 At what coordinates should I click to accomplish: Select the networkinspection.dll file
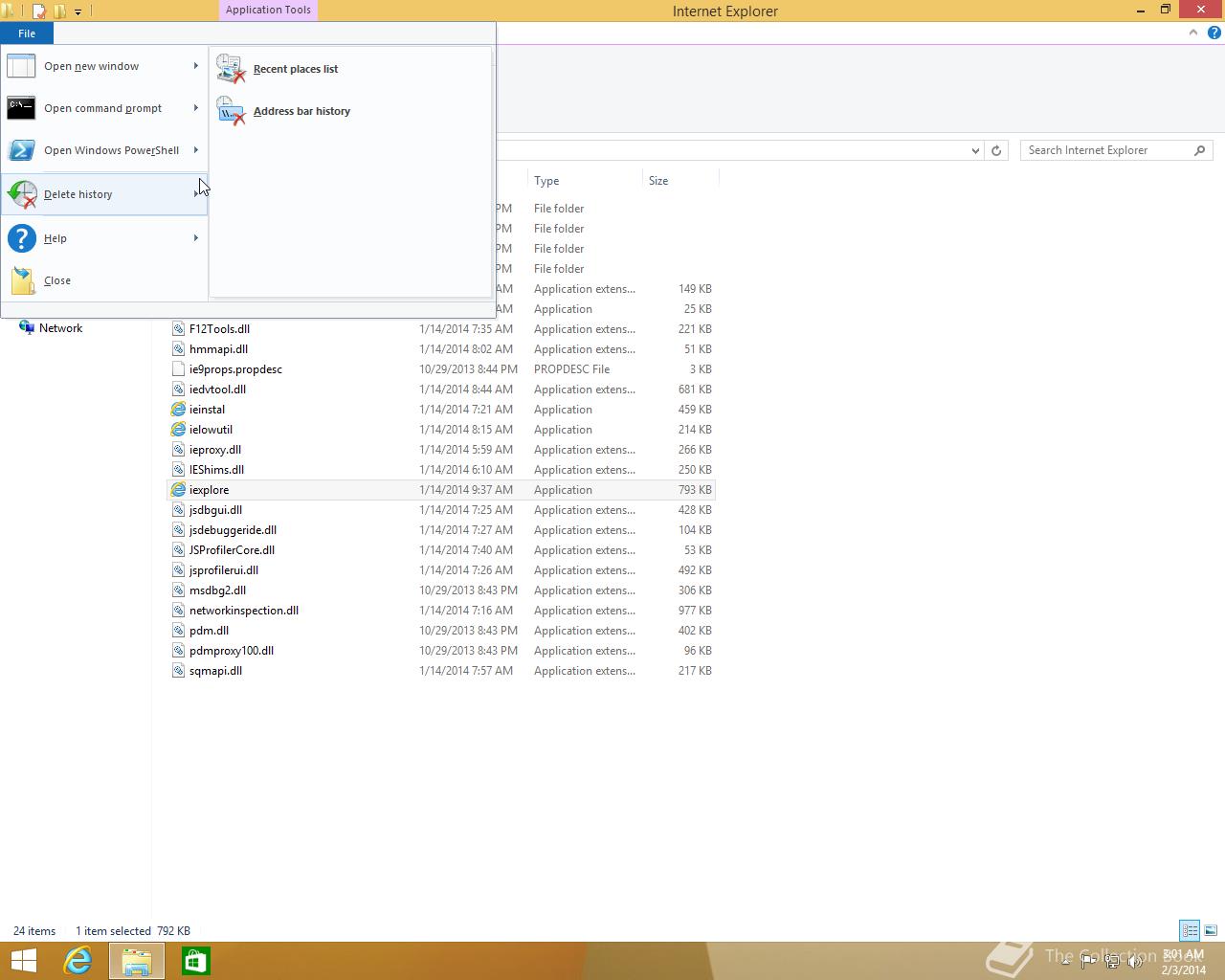tap(244, 611)
